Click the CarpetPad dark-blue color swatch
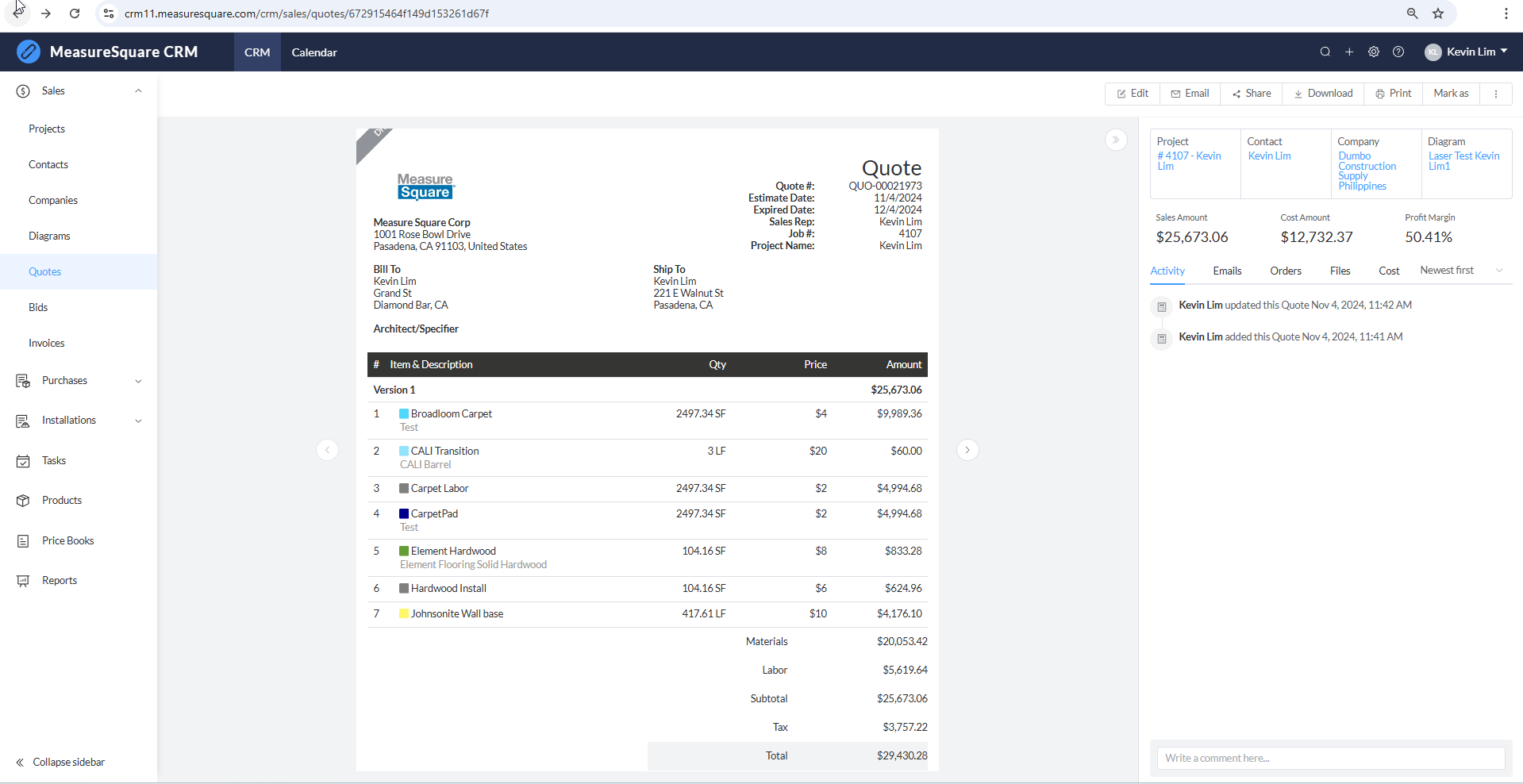 tap(404, 514)
